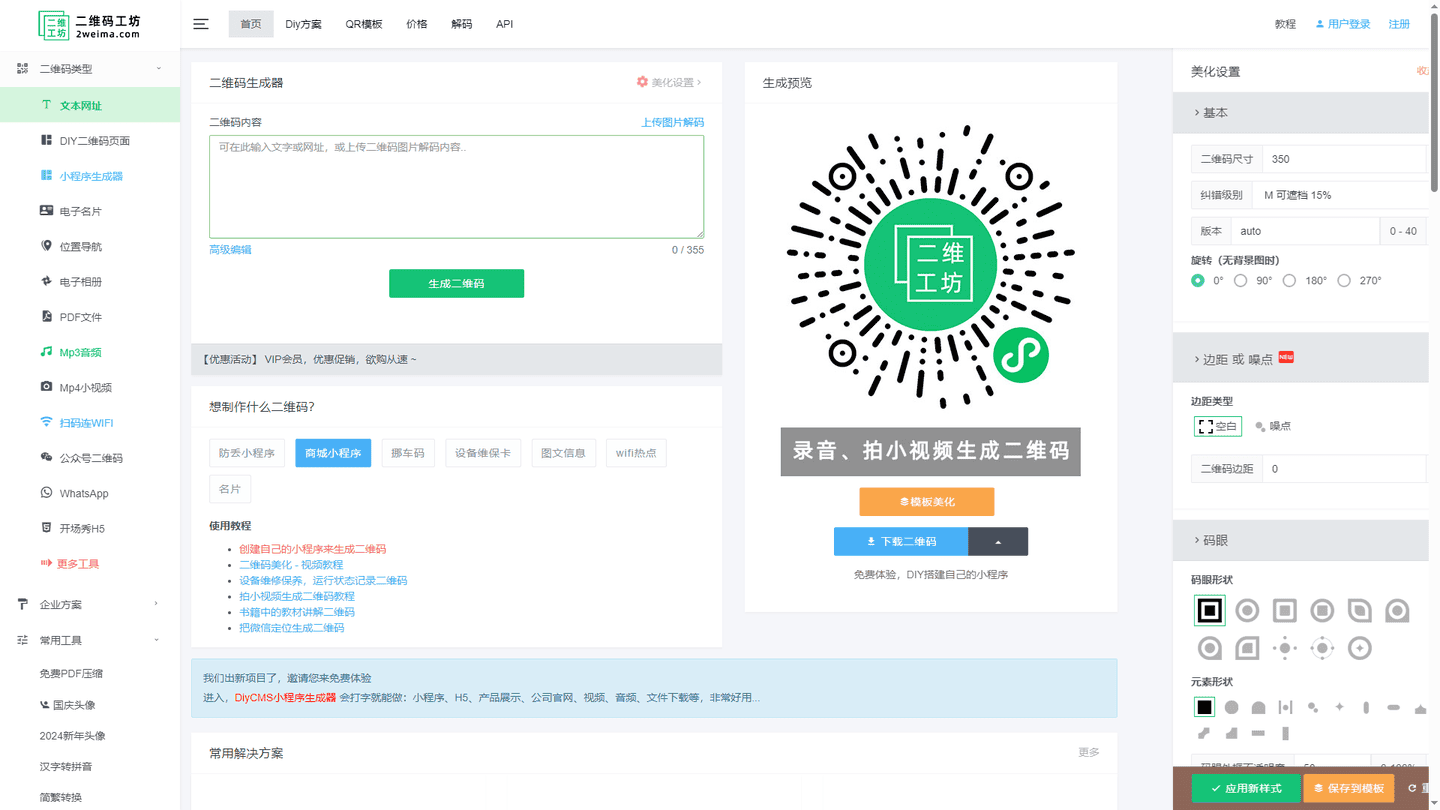Select the four-point star element shape
The width and height of the screenshot is (1440, 810).
point(1340,707)
